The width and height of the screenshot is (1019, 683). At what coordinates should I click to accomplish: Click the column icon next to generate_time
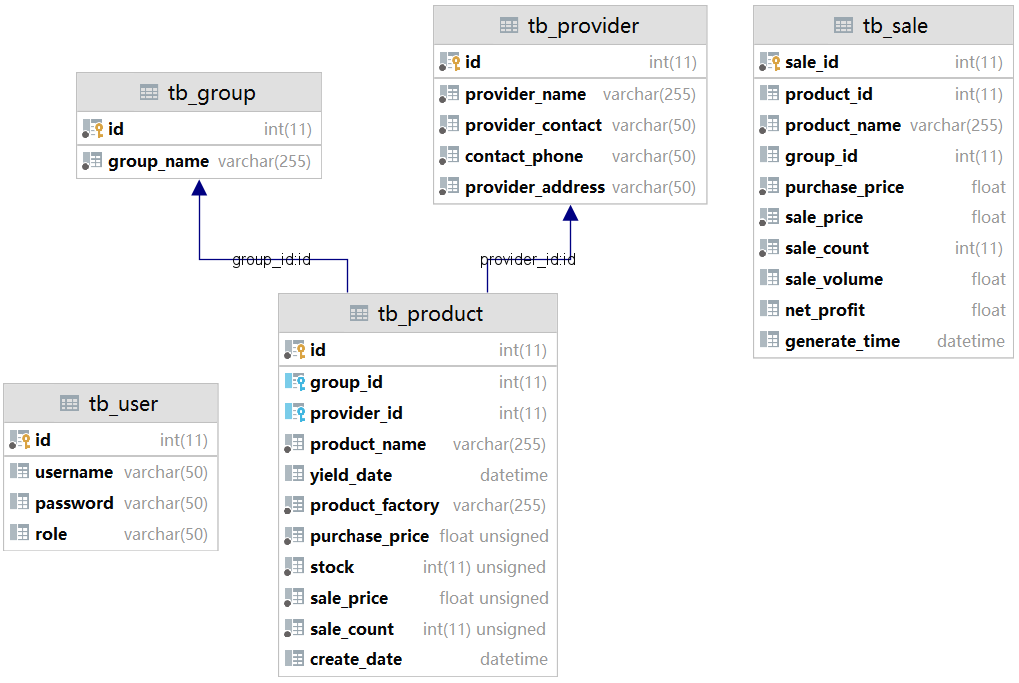coord(769,341)
